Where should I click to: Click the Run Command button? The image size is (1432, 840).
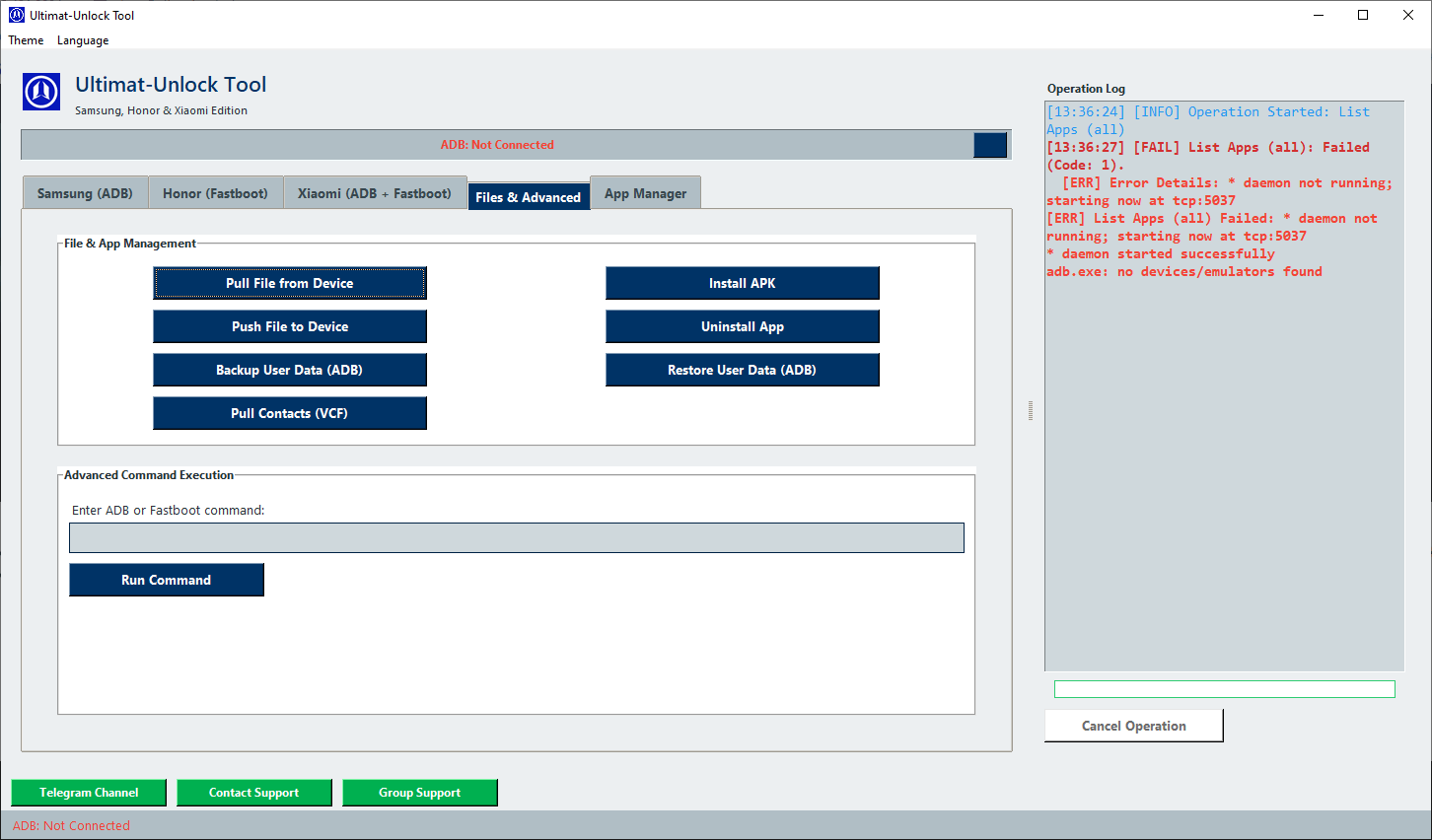pyautogui.click(x=166, y=580)
